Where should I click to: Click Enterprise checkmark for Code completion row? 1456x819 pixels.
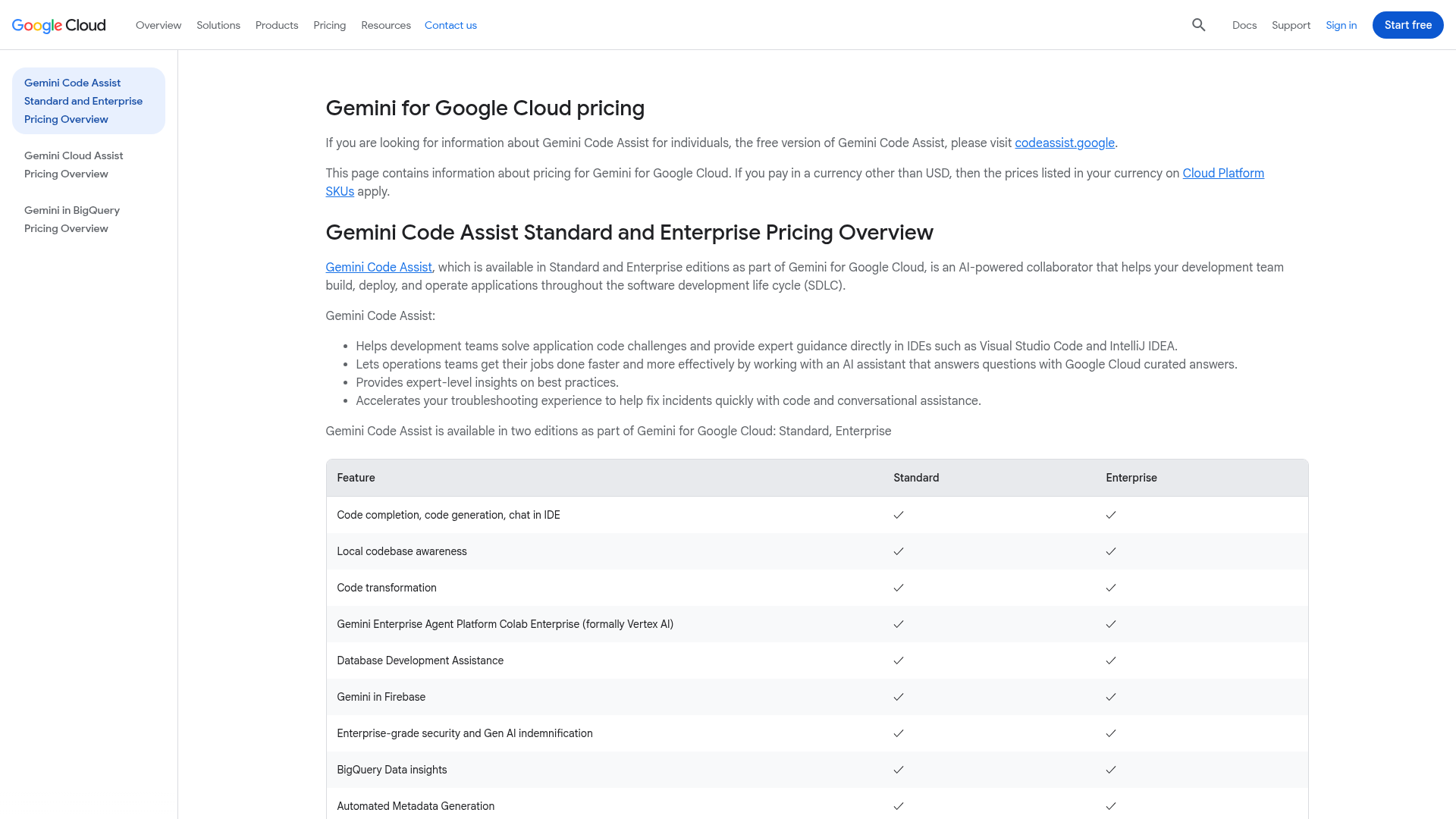tap(1111, 515)
